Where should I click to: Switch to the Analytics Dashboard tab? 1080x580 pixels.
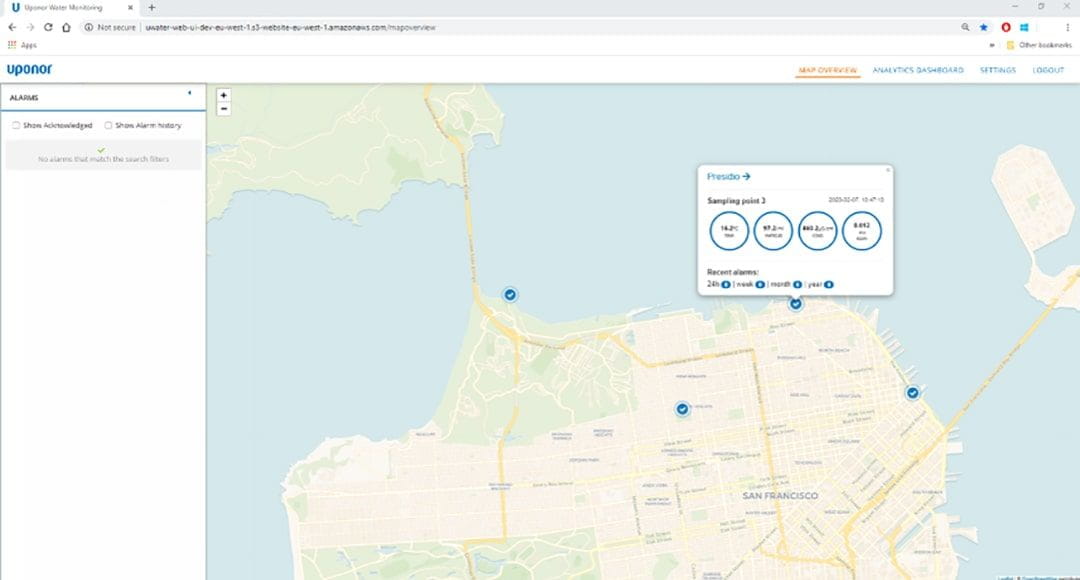917,70
